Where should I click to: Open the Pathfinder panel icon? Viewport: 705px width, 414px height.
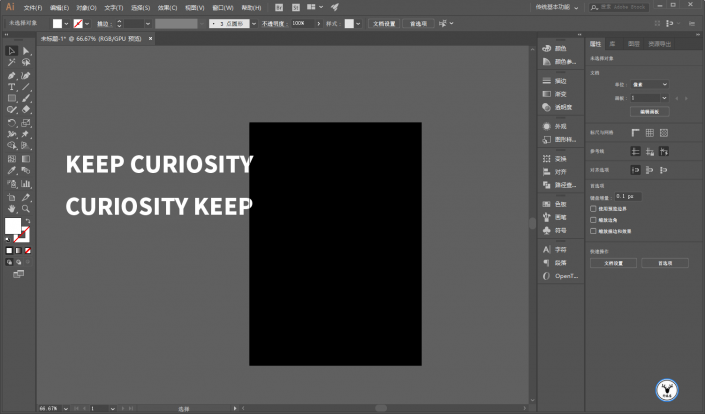(560, 185)
